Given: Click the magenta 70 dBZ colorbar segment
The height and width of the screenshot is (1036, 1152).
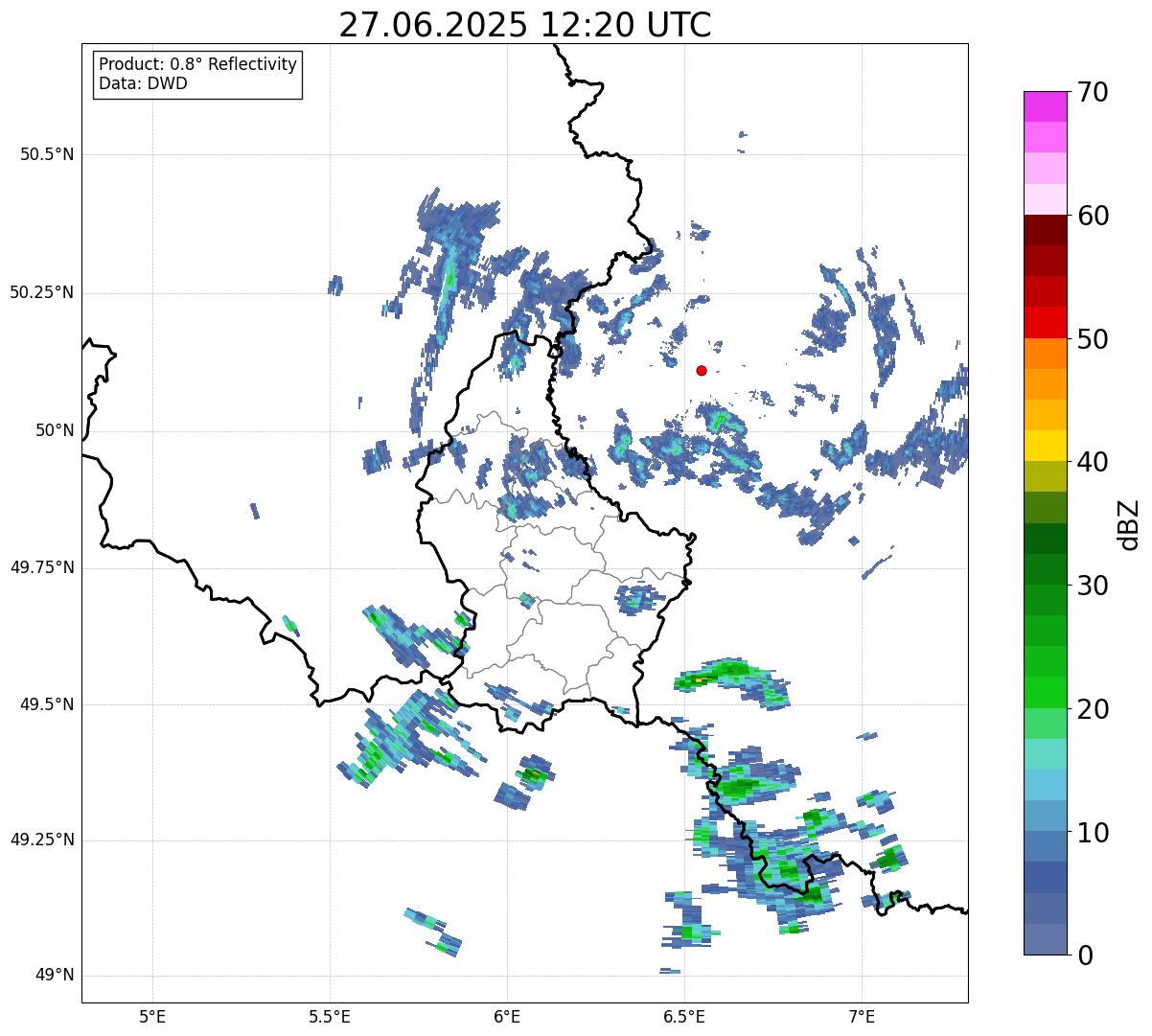Looking at the screenshot, I should 1045,106.
